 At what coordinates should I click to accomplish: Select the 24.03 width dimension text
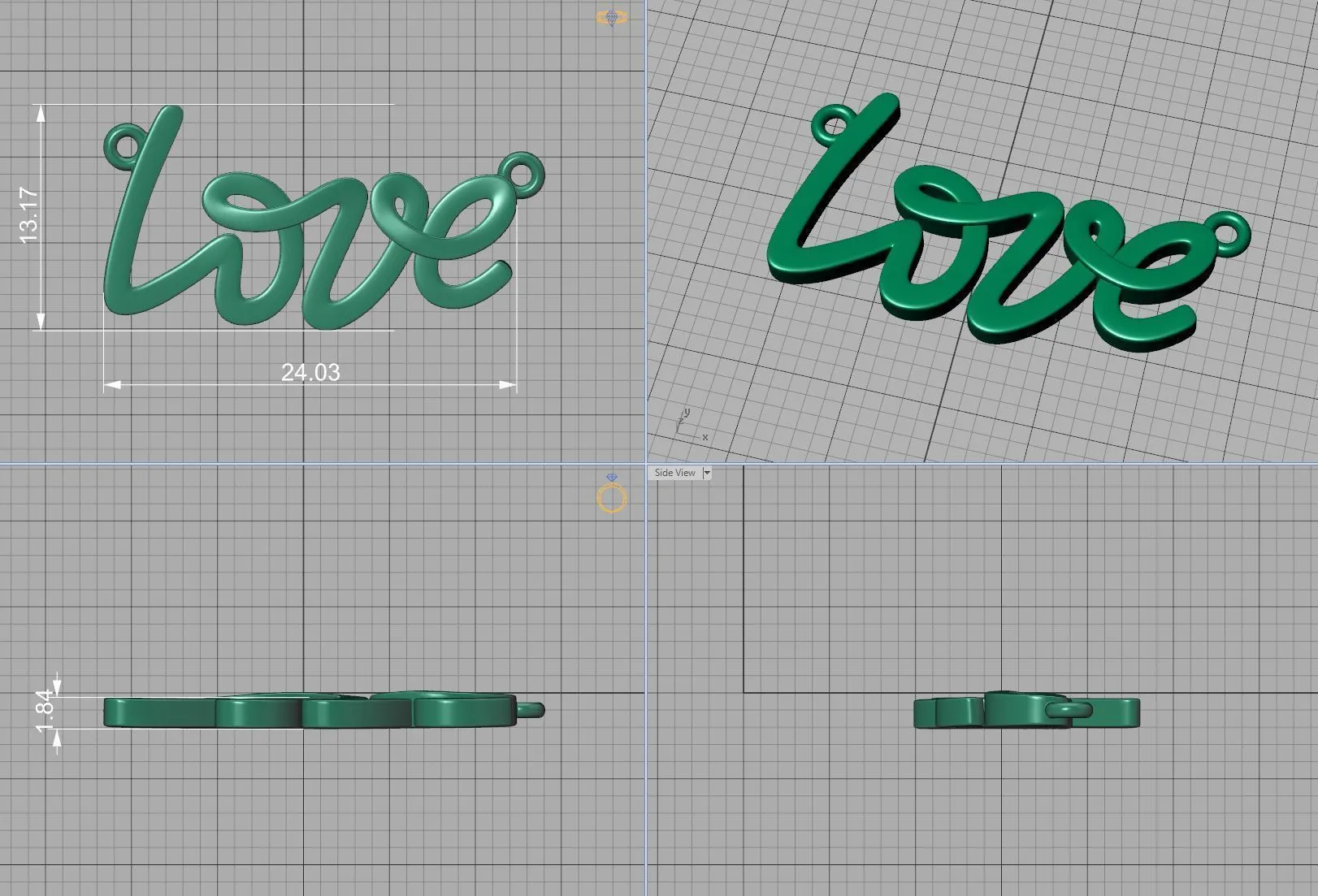[310, 372]
